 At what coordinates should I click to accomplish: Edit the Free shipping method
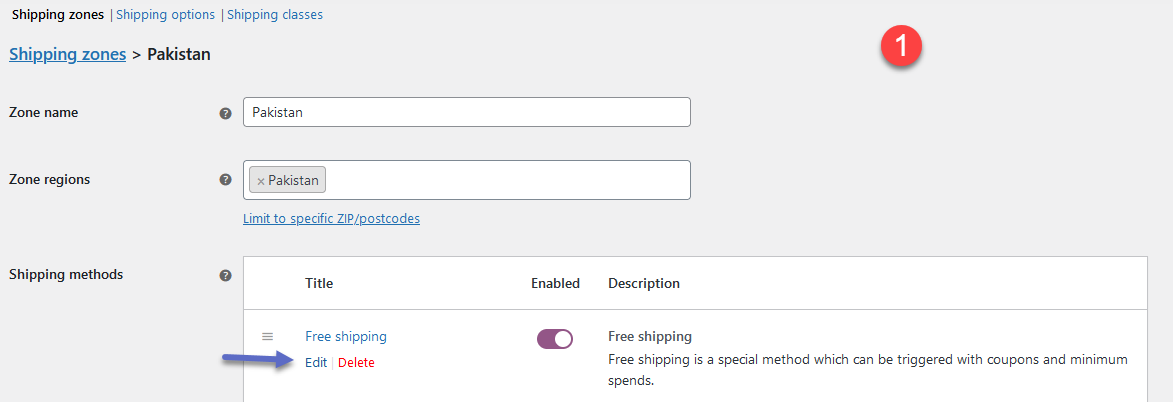316,363
